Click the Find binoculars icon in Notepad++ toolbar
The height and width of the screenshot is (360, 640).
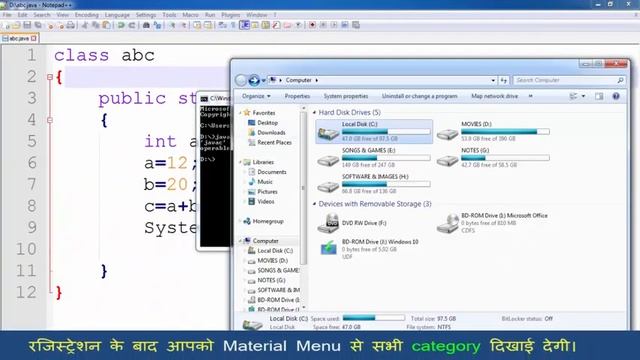pyautogui.click(x=146, y=25)
